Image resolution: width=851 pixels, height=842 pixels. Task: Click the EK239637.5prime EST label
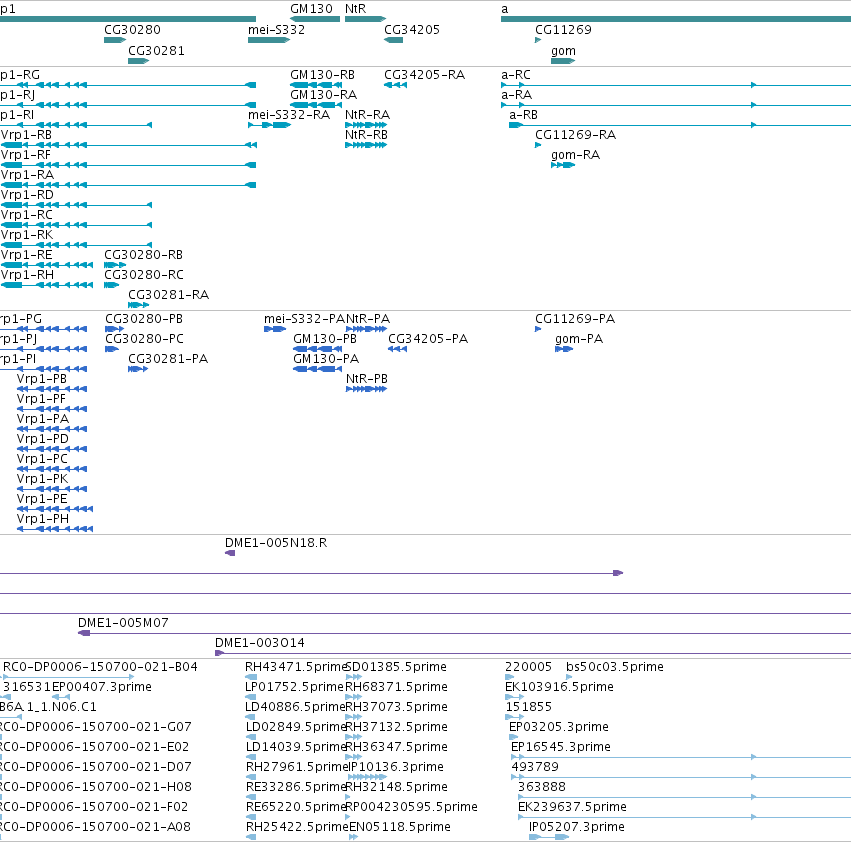click(572, 807)
